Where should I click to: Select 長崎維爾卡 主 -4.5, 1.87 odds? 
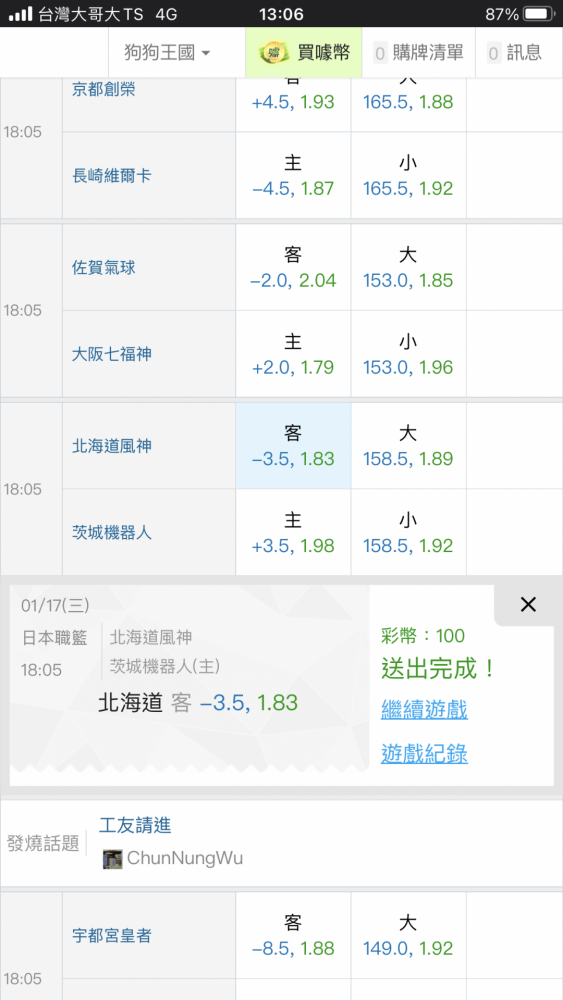293,175
